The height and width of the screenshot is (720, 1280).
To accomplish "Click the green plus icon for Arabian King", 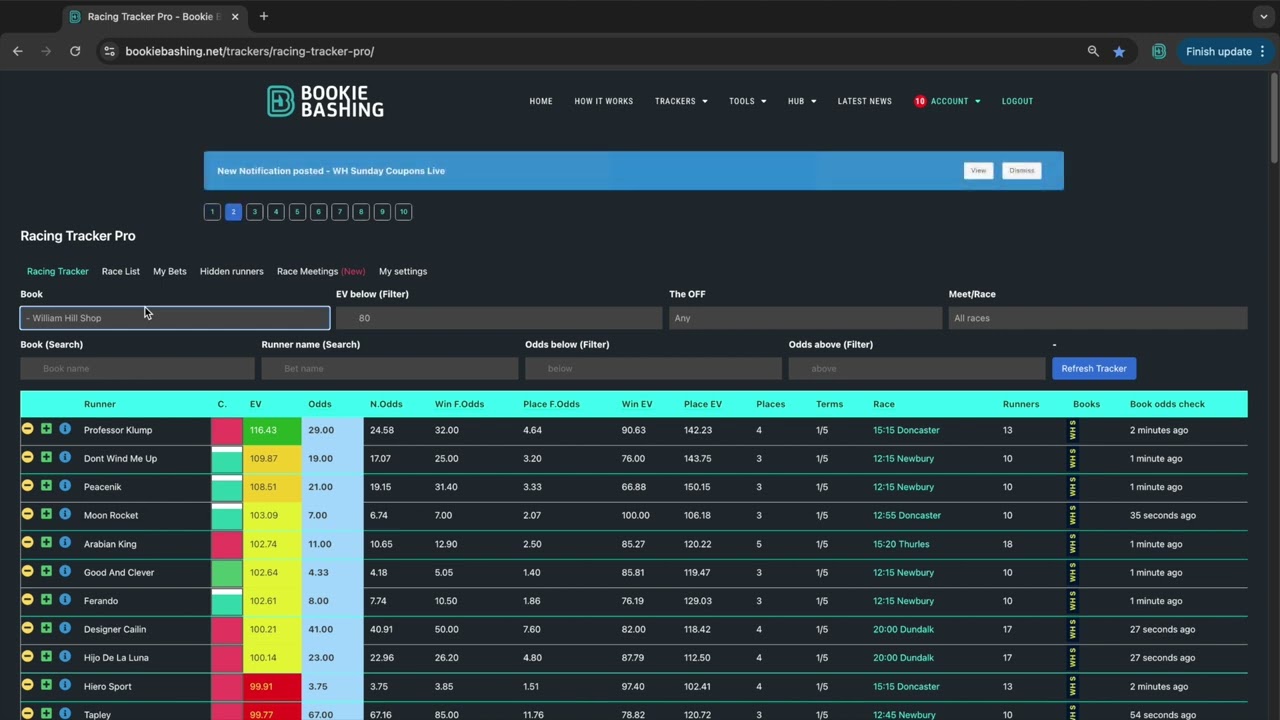I will 46,543.
